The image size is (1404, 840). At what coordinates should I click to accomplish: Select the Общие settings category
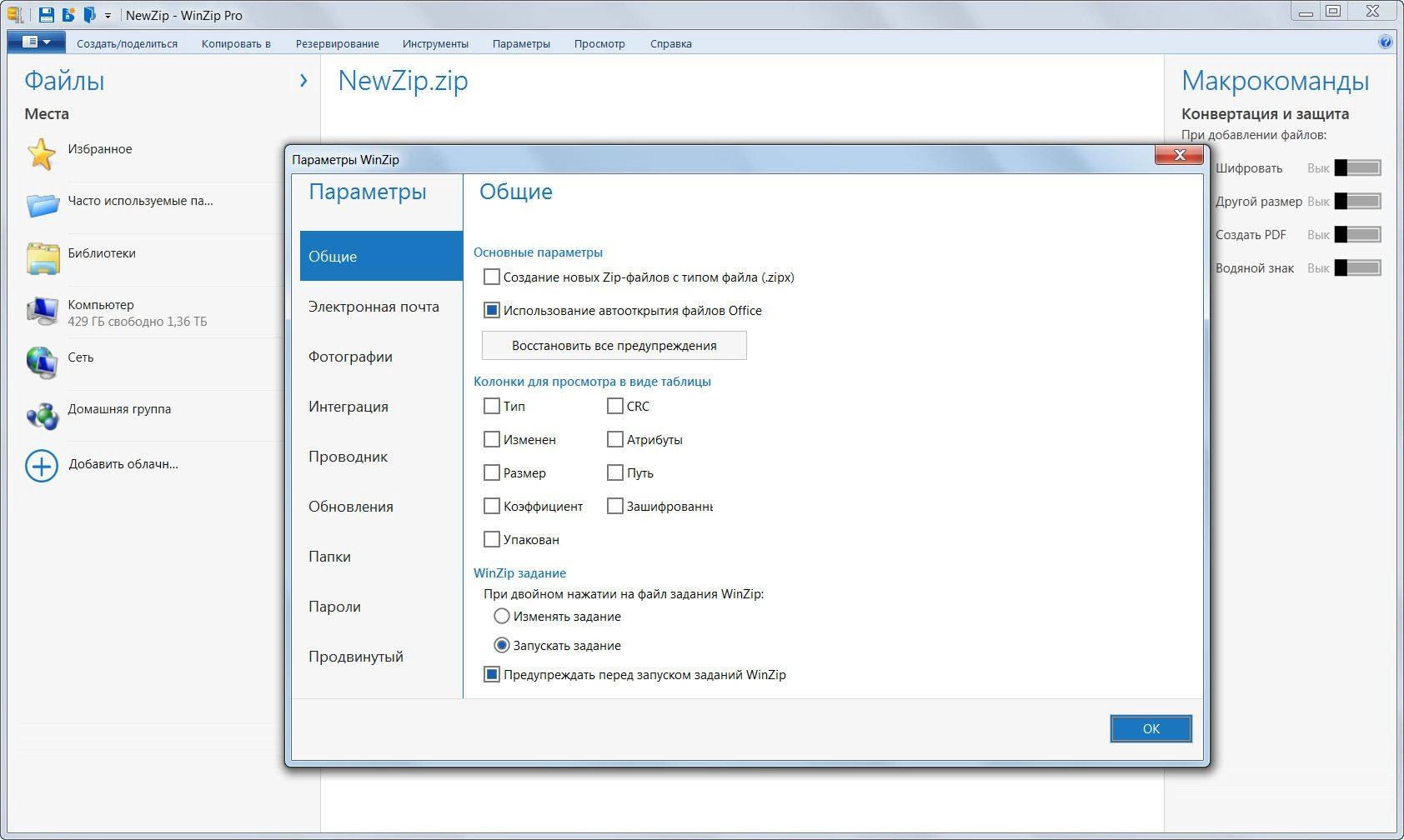tap(381, 256)
